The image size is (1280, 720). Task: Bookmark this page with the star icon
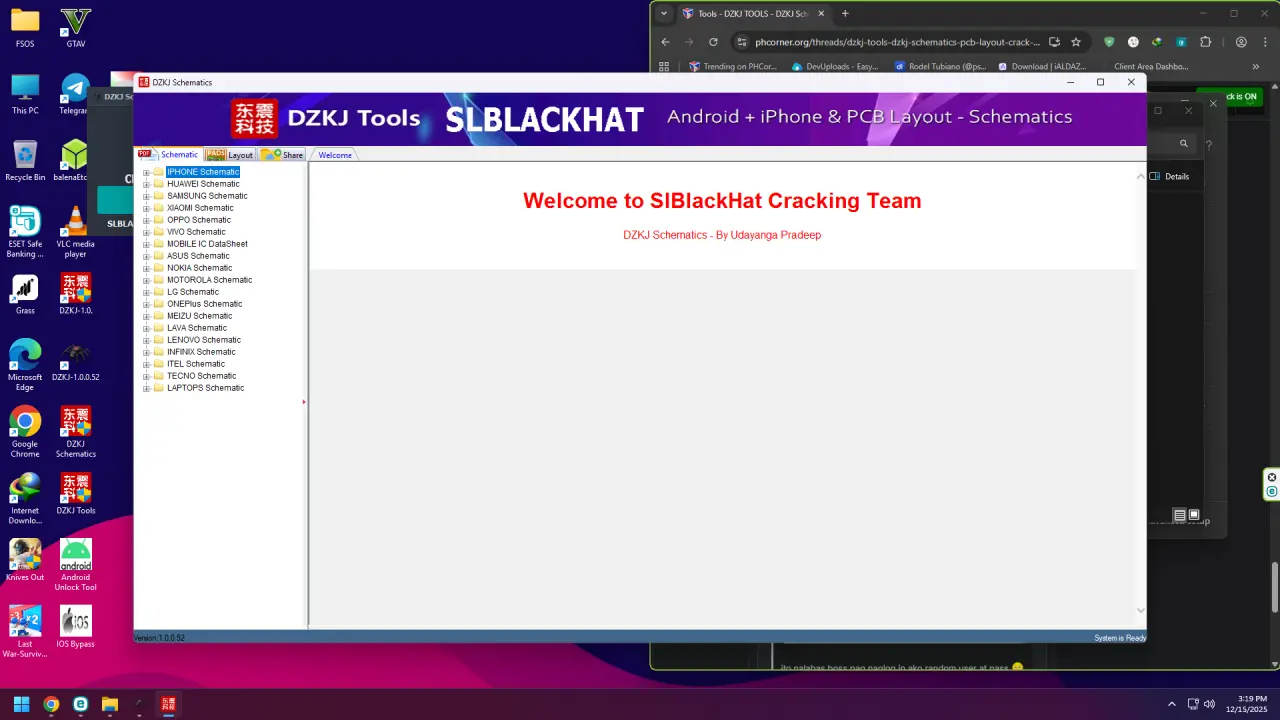click(1076, 42)
